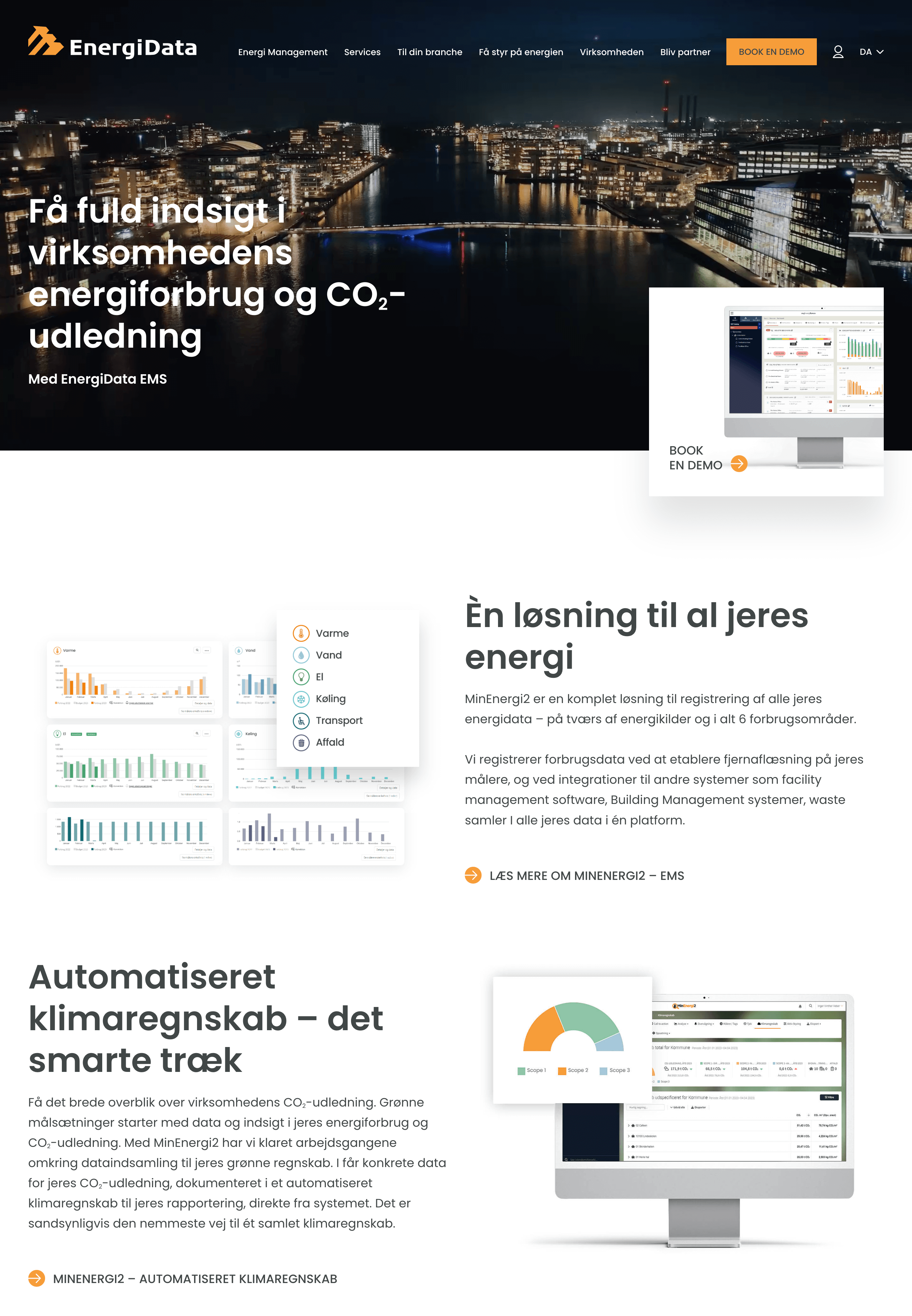Open the Energi Management dropdown menu

(283, 51)
